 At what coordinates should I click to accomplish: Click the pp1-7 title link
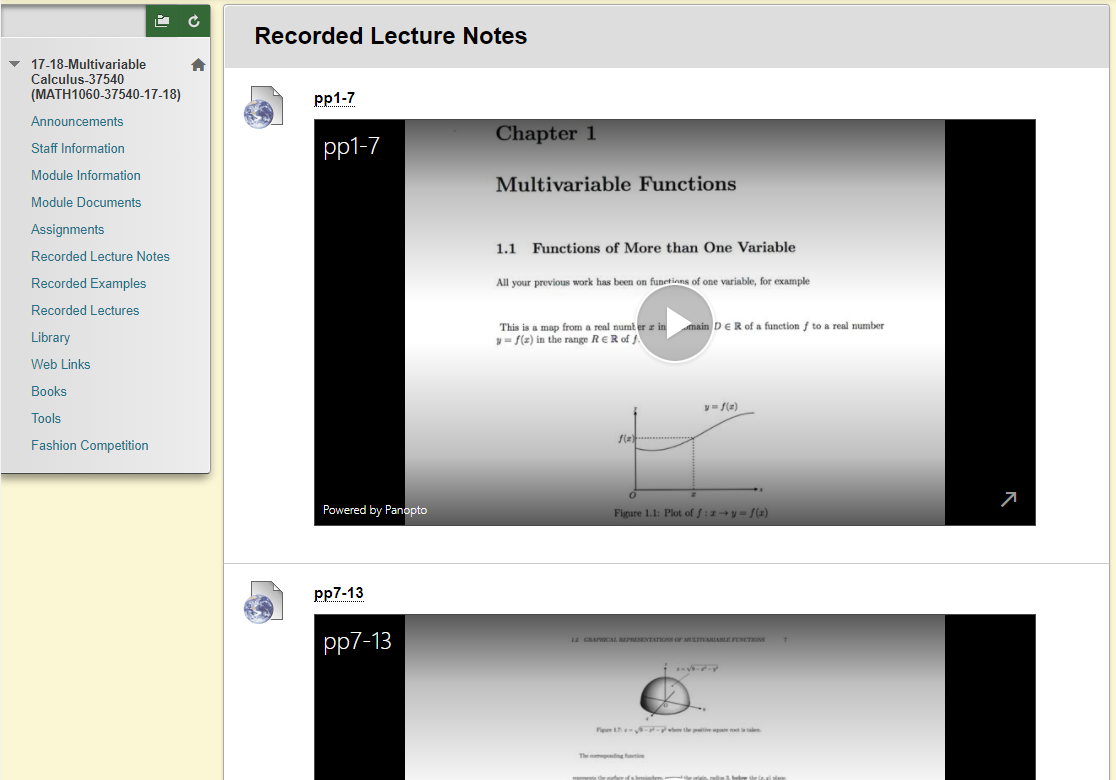click(334, 98)
